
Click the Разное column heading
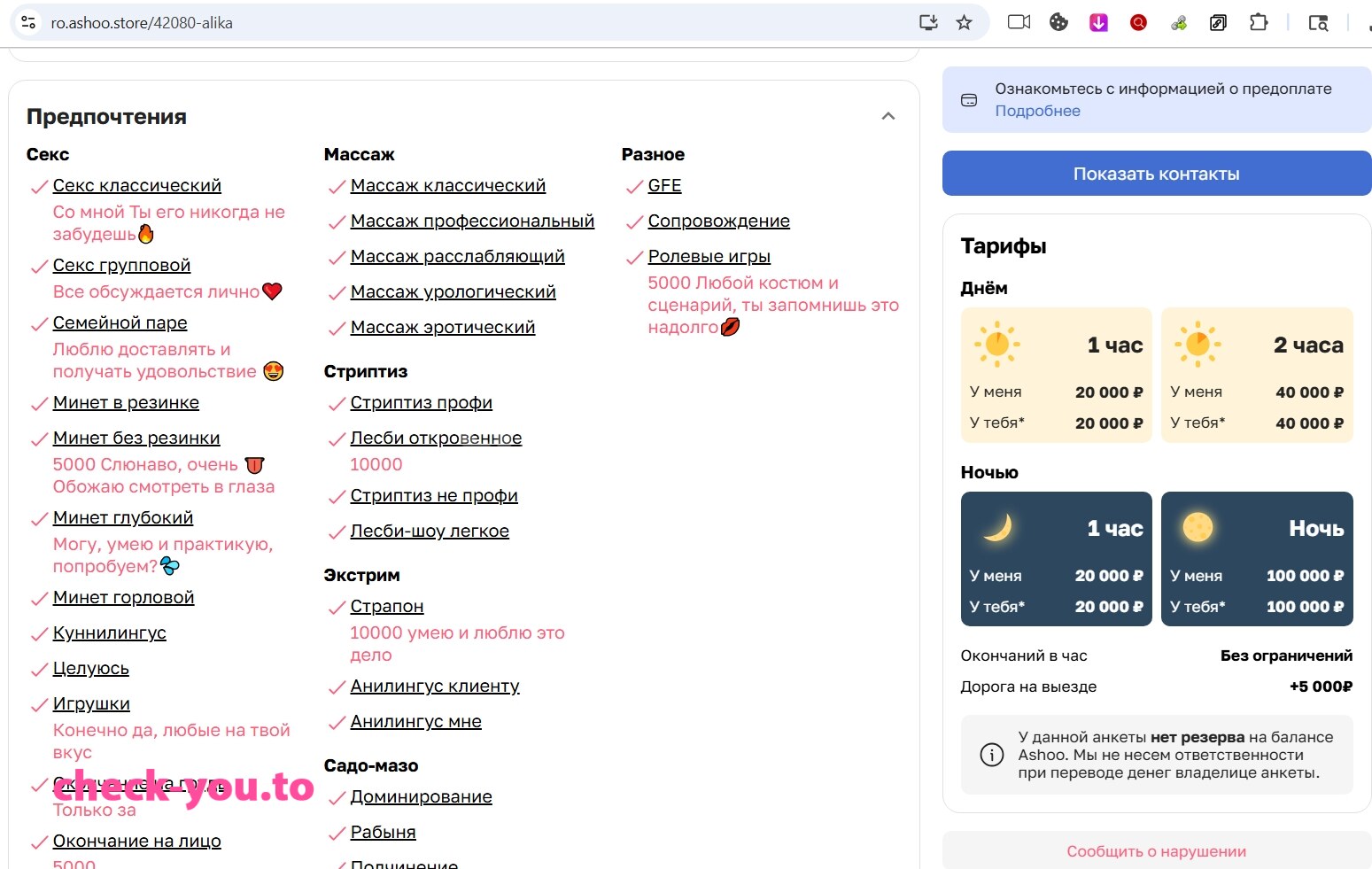point(653,154)
